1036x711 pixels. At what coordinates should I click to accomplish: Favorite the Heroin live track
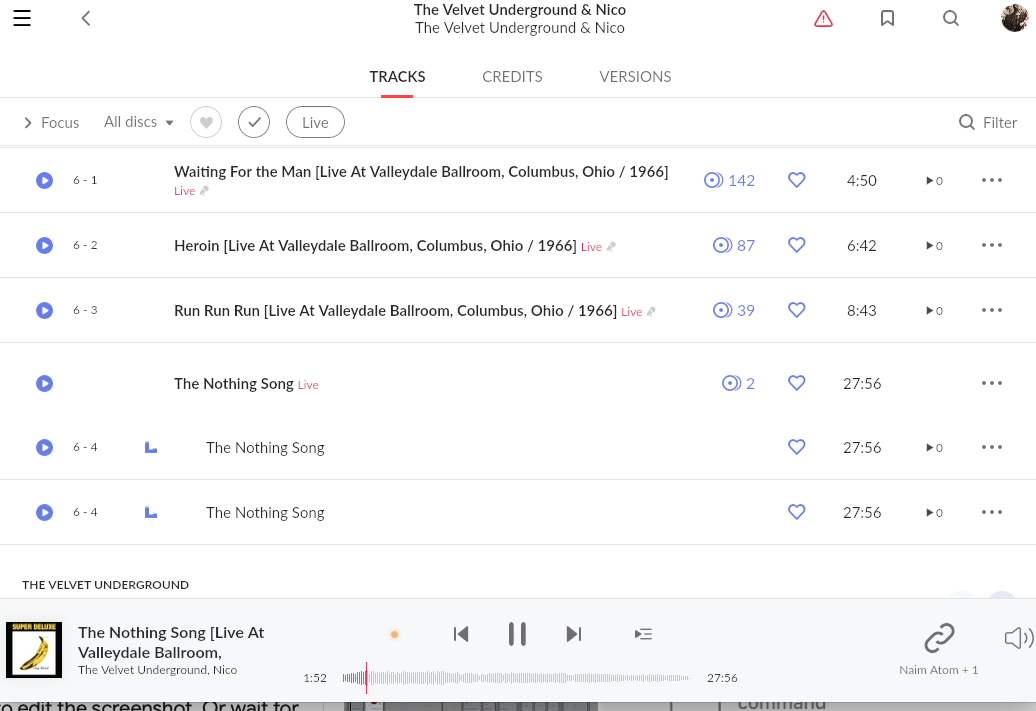pos(797,245)
